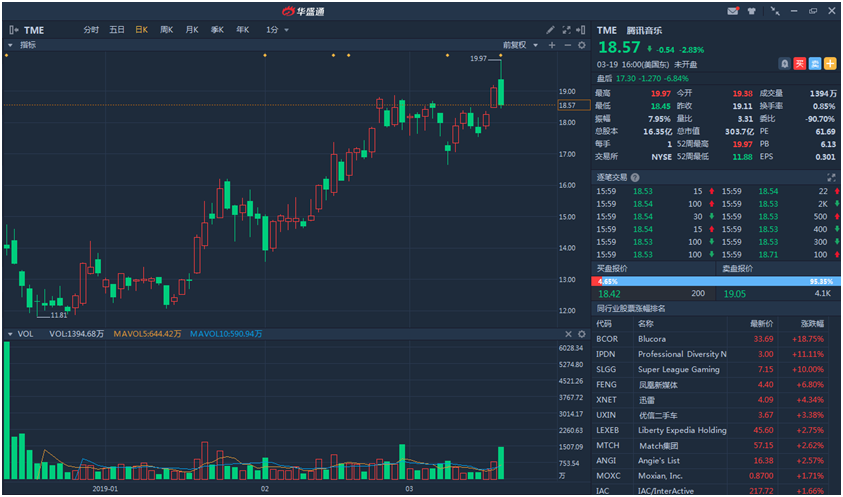Expand the 逐笔交易 panel icon

[x=831, y=177]
